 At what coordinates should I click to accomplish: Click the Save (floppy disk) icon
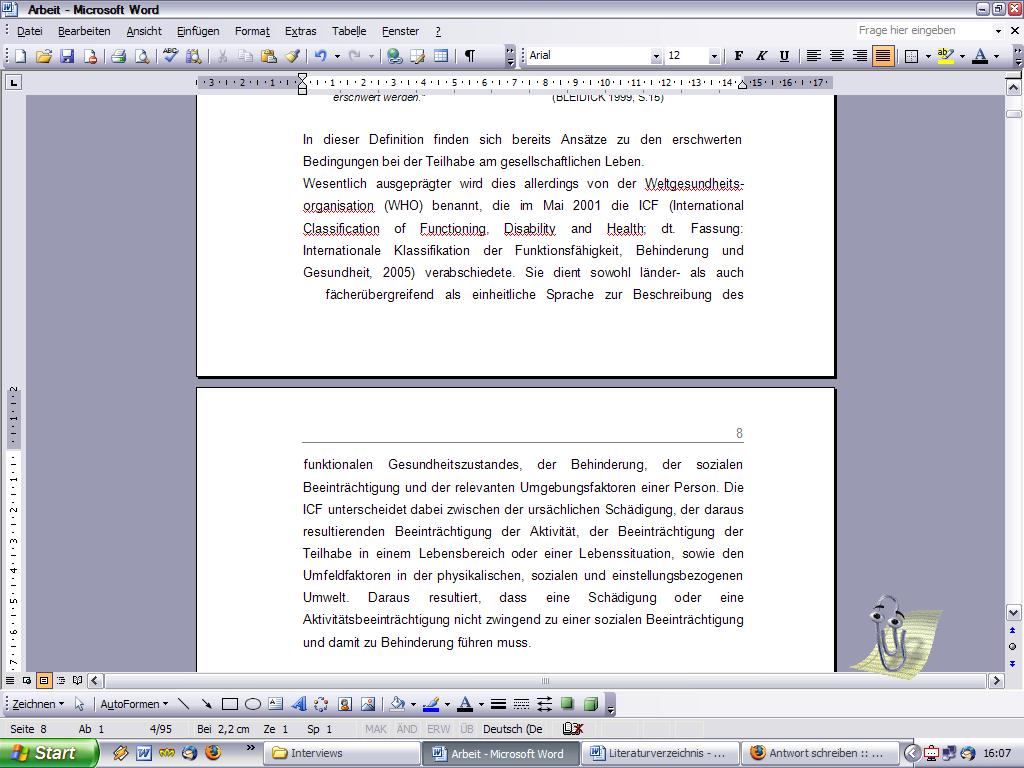67,56
